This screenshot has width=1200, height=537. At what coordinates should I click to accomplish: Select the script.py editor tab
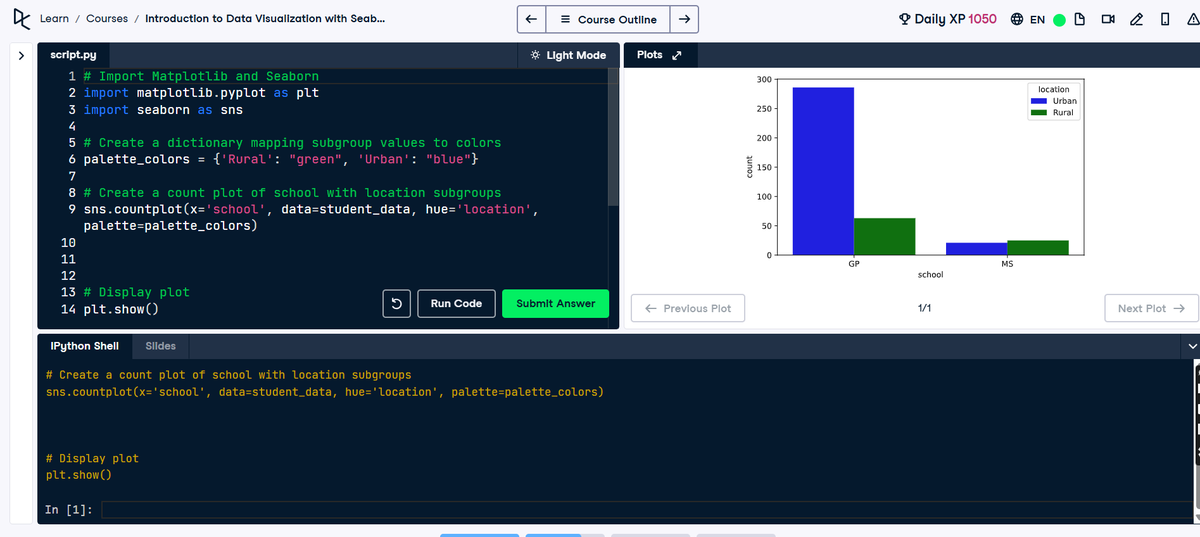click(74, 55)
